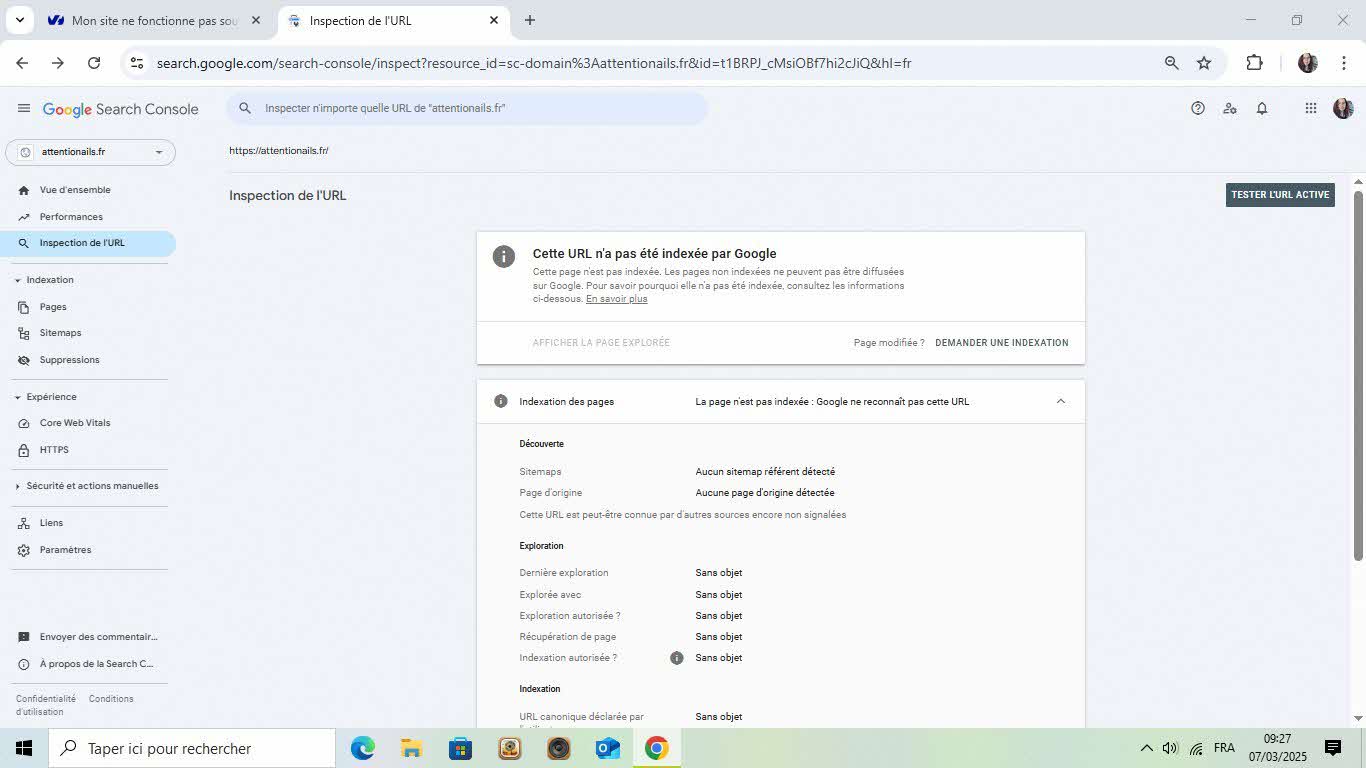Viewport: 1366px width, 768px height.
Task: Open the Confidentialité link
Action: point(46,699)
